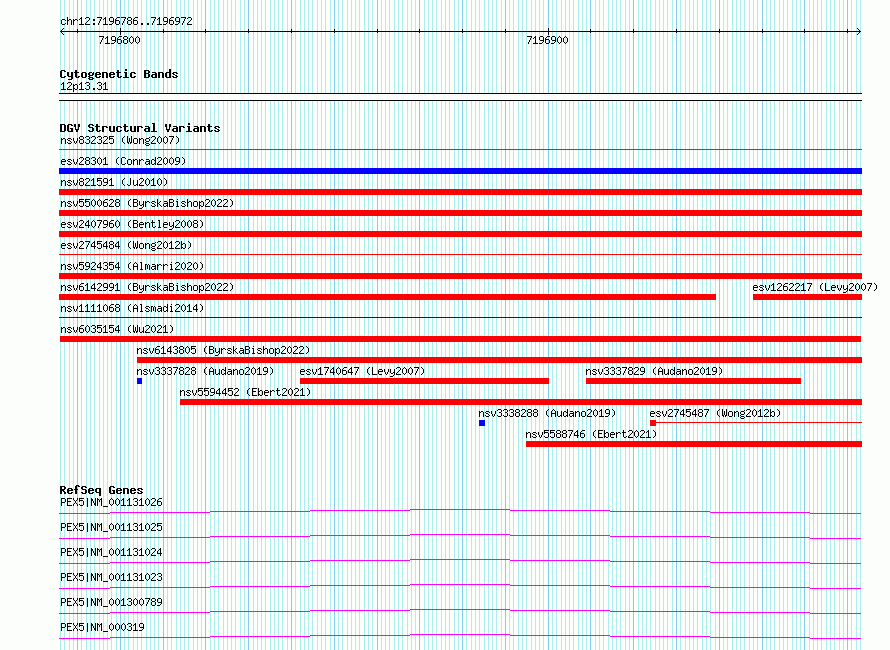The height and width of the screenshot is (650, 890).
Task: Open variant nsv832325 (Wong2007)
Action: 120,140
